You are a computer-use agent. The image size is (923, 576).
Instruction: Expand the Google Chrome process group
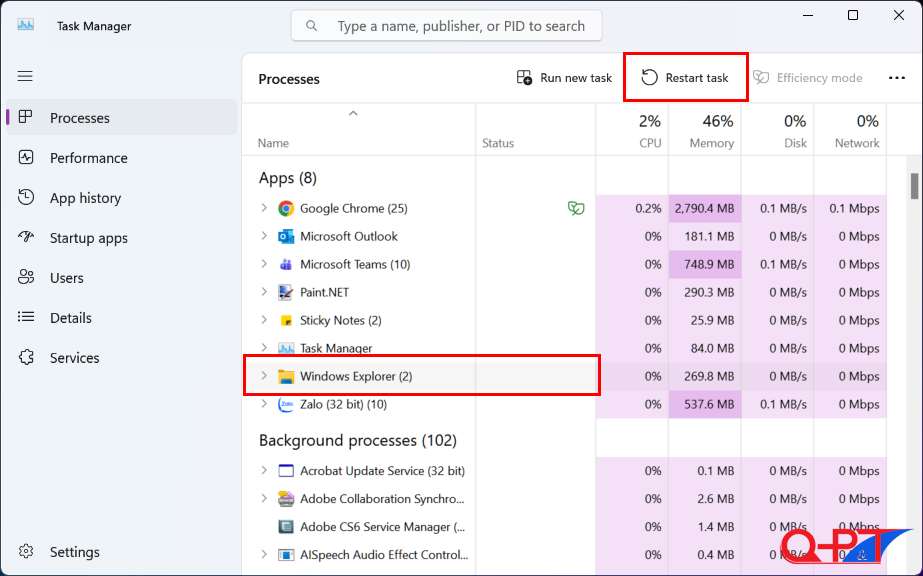(264, 208)
